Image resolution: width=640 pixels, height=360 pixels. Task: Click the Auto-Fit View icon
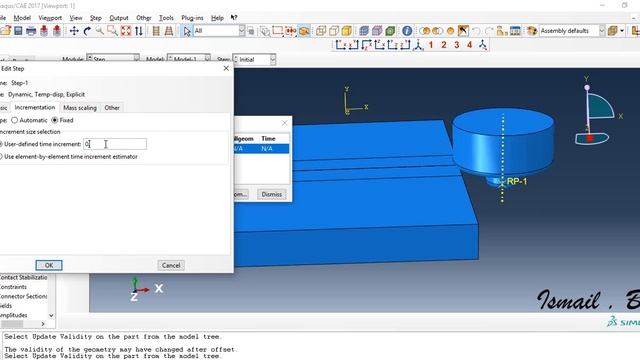point(126,31)
